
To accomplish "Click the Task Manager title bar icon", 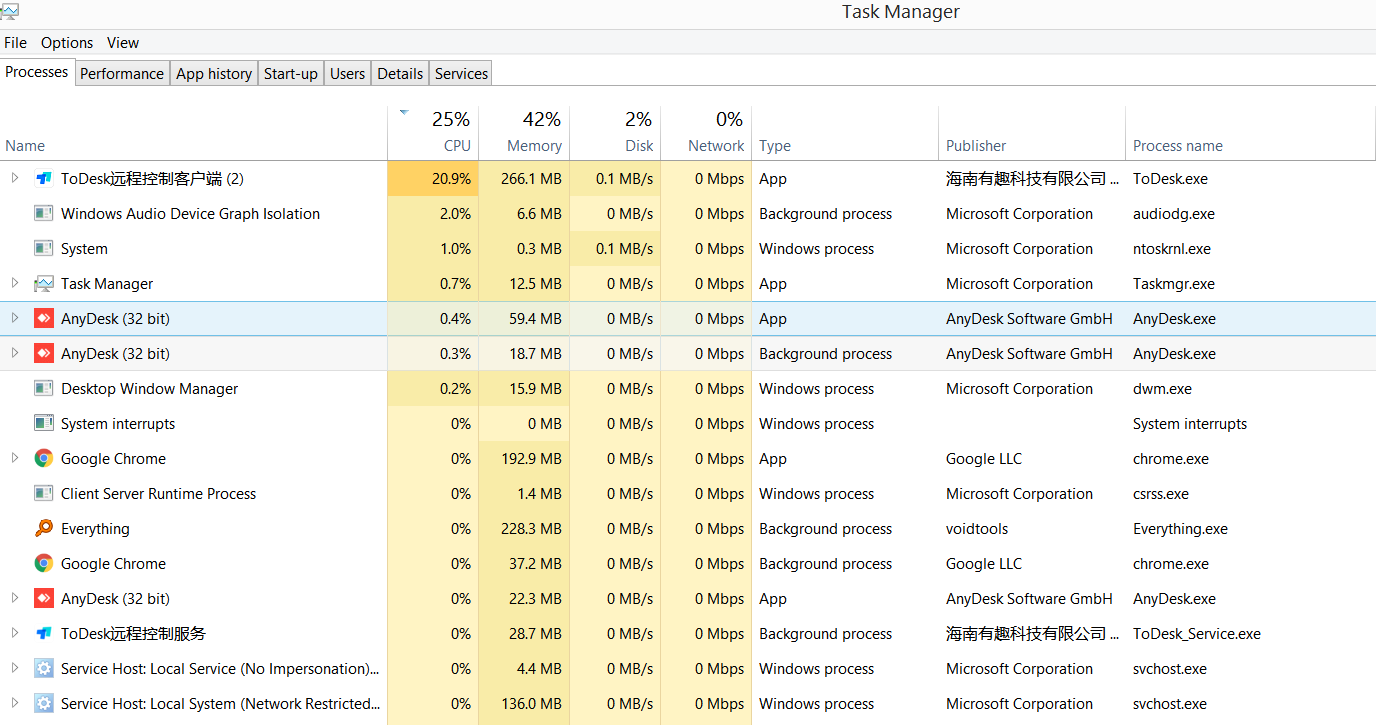I will click(x=9, y=11).
